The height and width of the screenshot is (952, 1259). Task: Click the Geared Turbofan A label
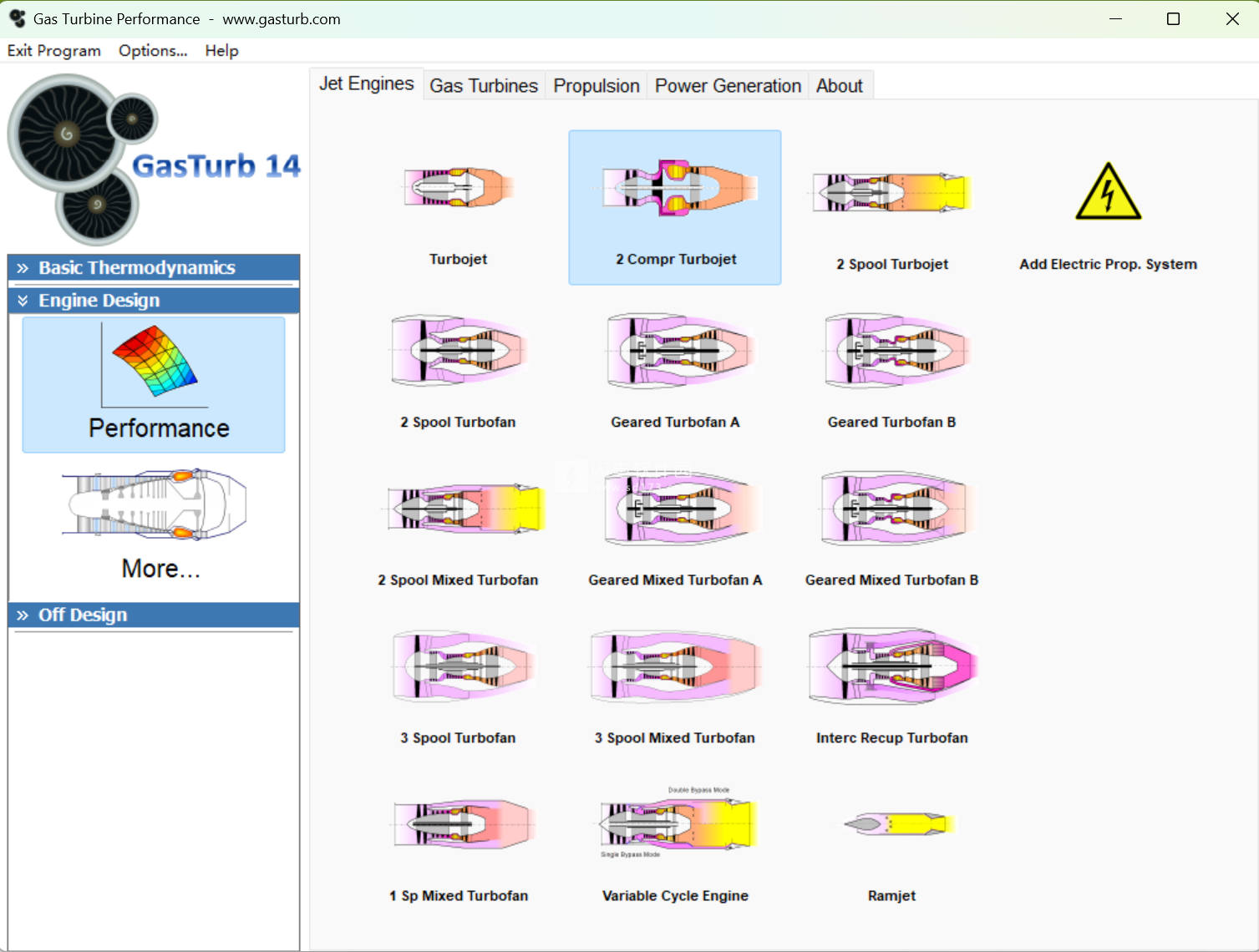[675, 422]
